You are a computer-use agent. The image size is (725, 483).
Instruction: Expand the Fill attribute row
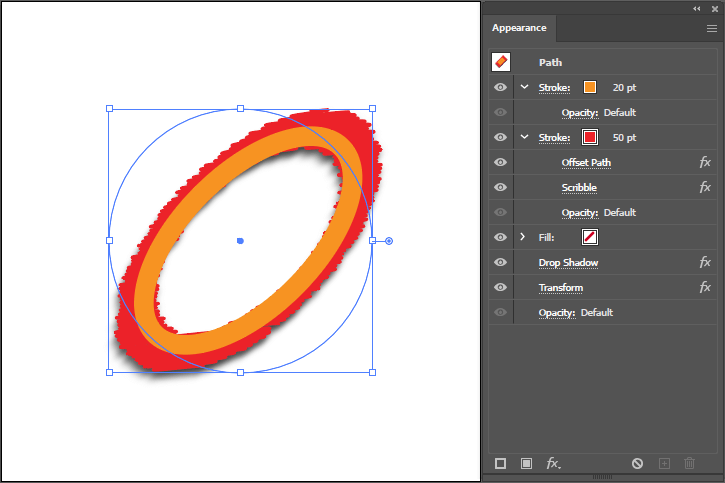coord(524,237)
